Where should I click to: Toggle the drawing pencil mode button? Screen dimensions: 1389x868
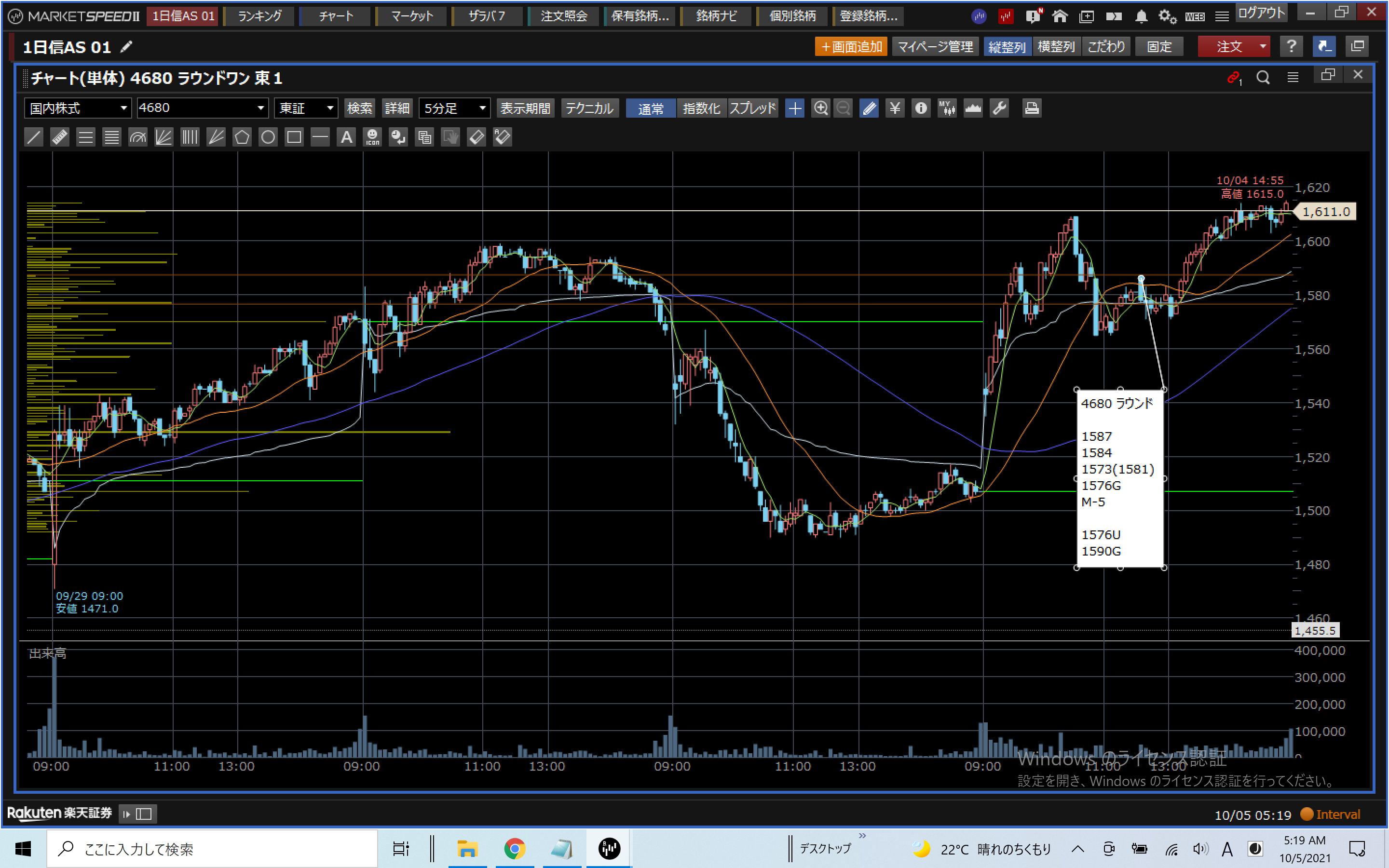tap(869, 108)
